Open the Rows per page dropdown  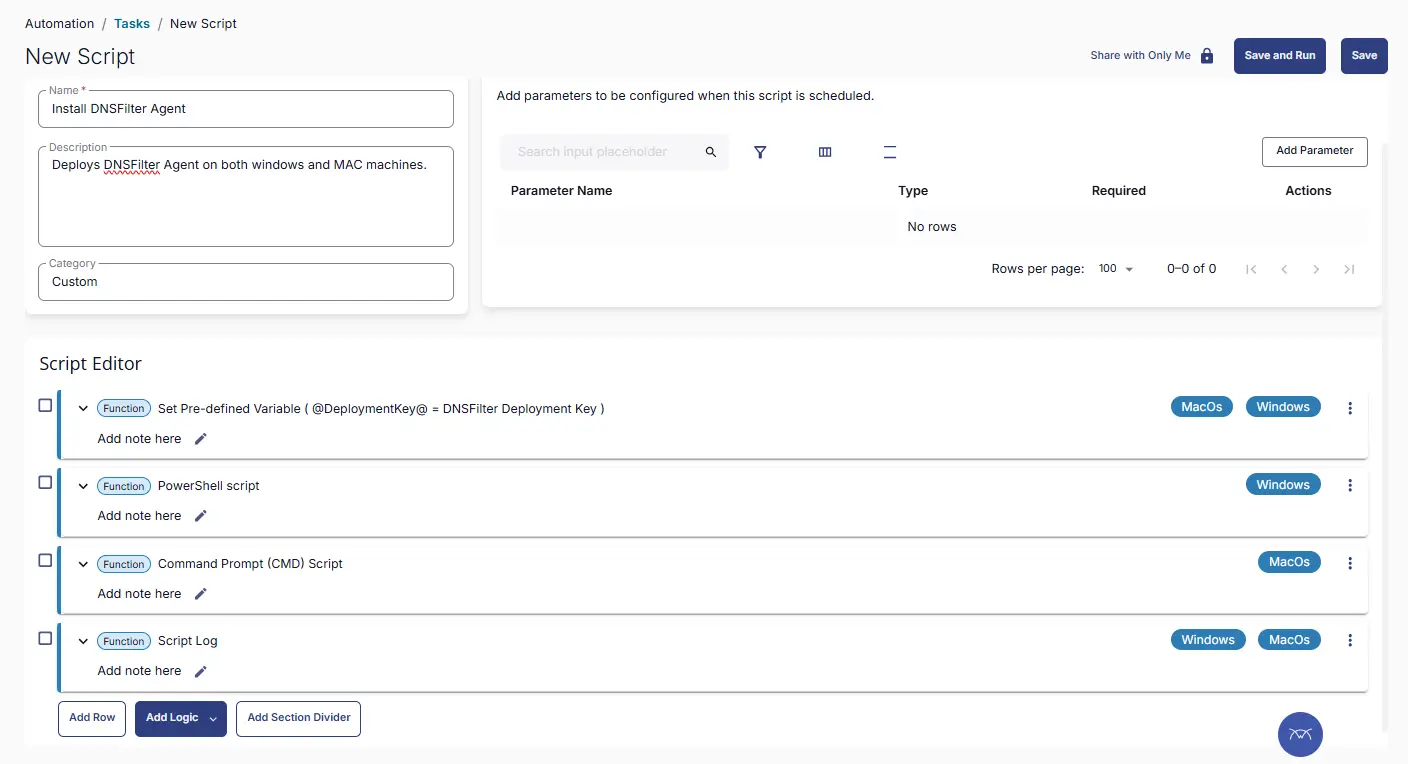pos(1115,269)
